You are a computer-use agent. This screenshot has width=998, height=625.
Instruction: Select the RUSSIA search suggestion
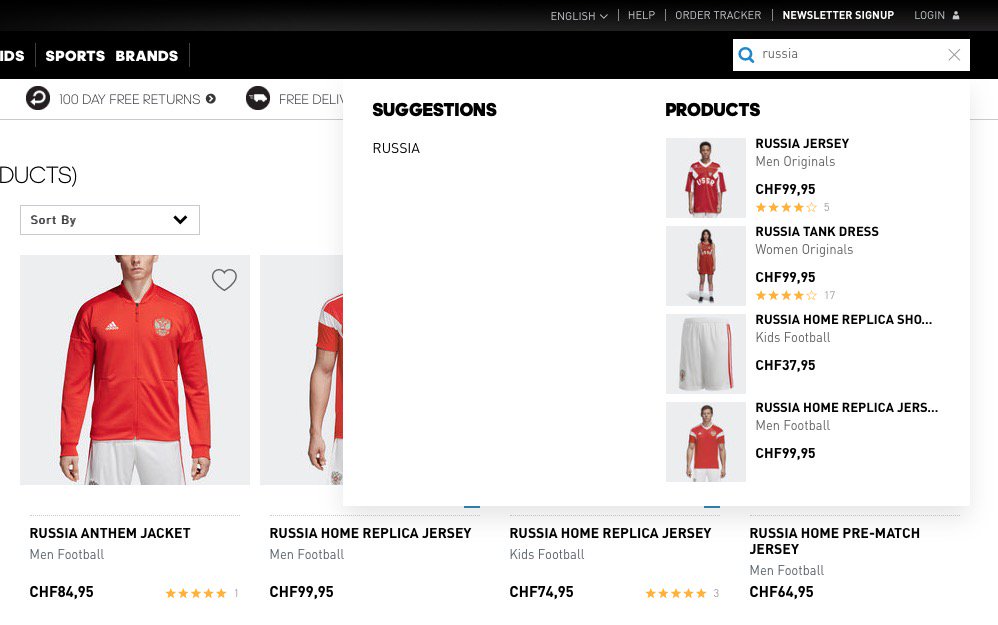click(396, 148)
